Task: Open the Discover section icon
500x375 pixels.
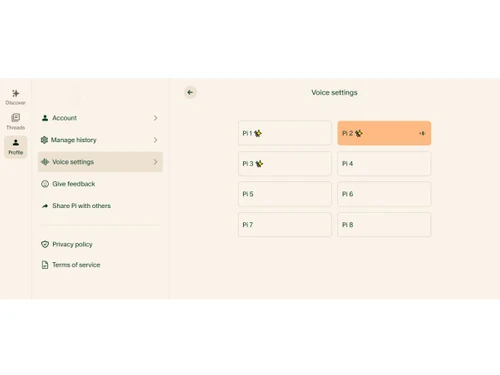Action: (15, 93)
